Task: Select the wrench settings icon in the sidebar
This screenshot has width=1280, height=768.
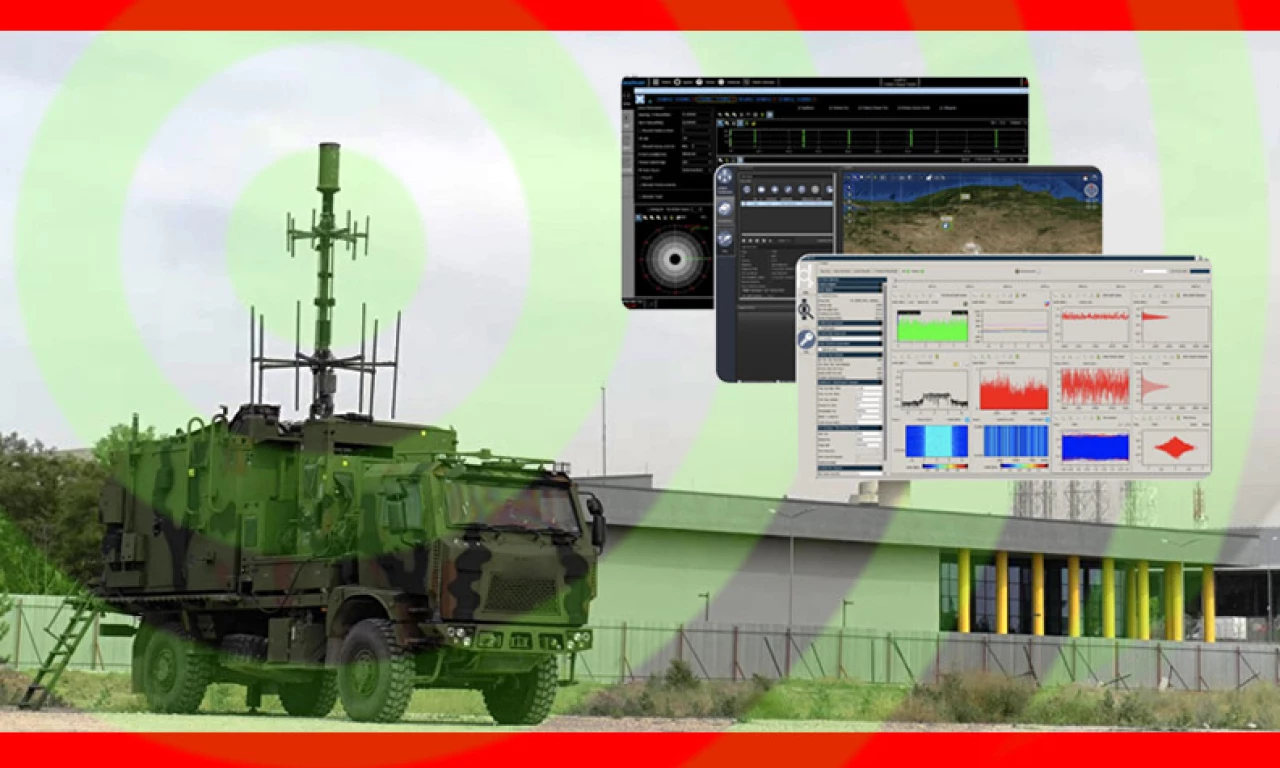Action: [x=808, y=338]
